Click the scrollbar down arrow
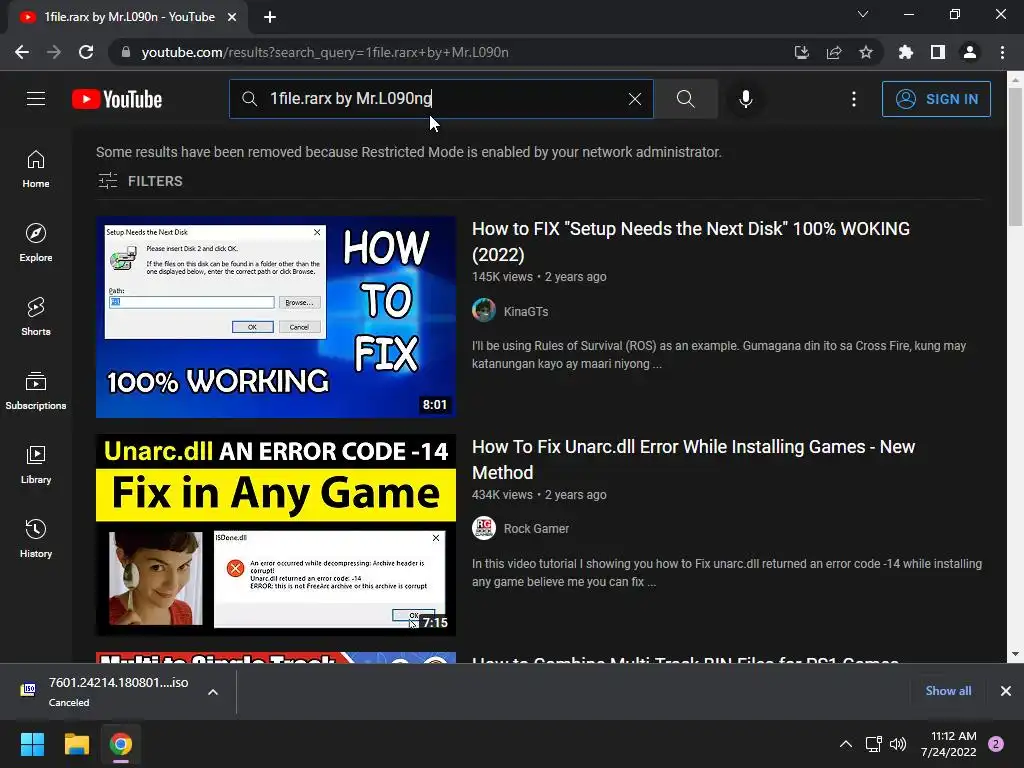 pyautogui.click(x=1016, y=654)
